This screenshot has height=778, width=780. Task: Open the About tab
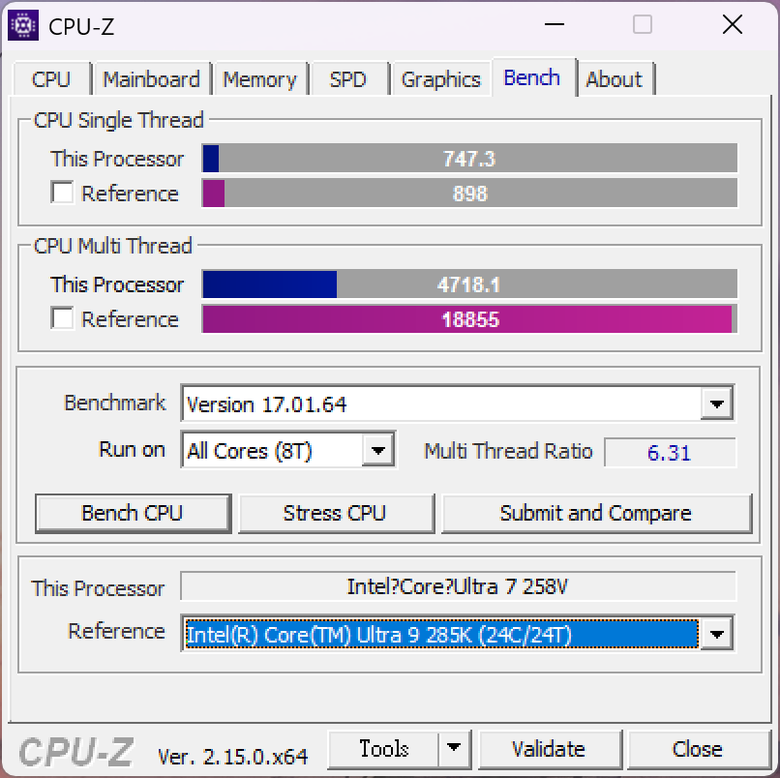point(614,79)
